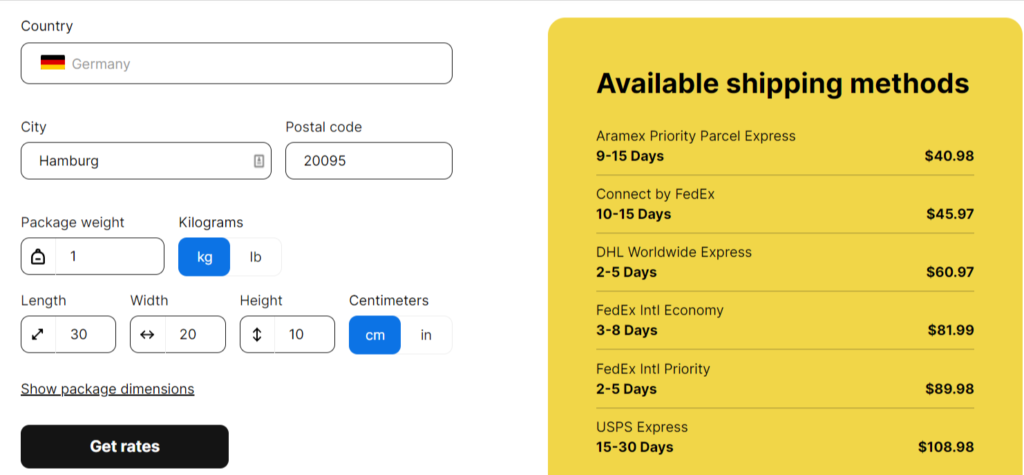Screen dimensions: 1024x475
Task: Select DHL Worldwide Express shipping method
Action: pyautogui.click(x=785, y=262)
